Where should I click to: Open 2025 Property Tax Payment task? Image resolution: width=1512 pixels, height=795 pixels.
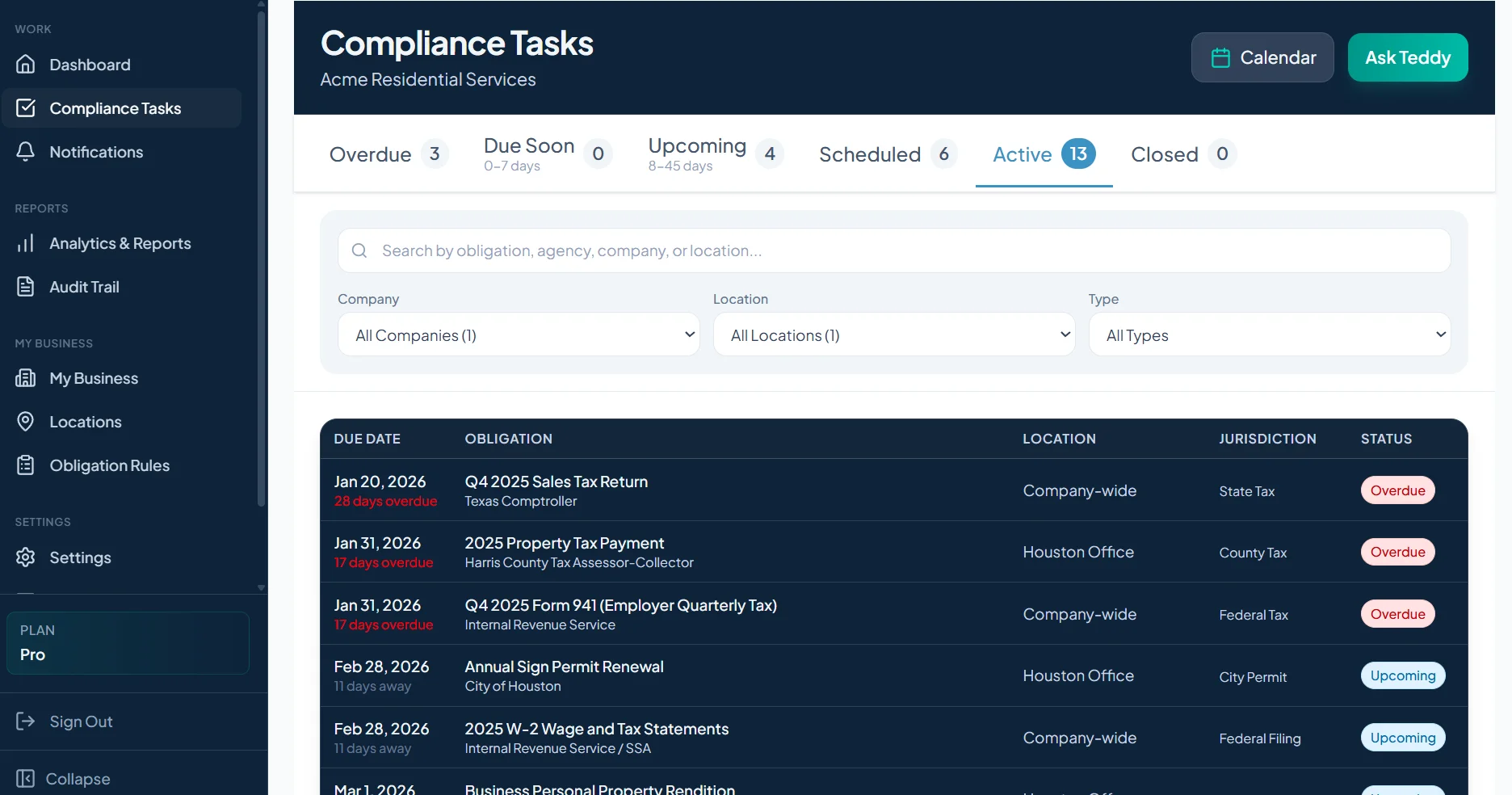tap(565, 543)
